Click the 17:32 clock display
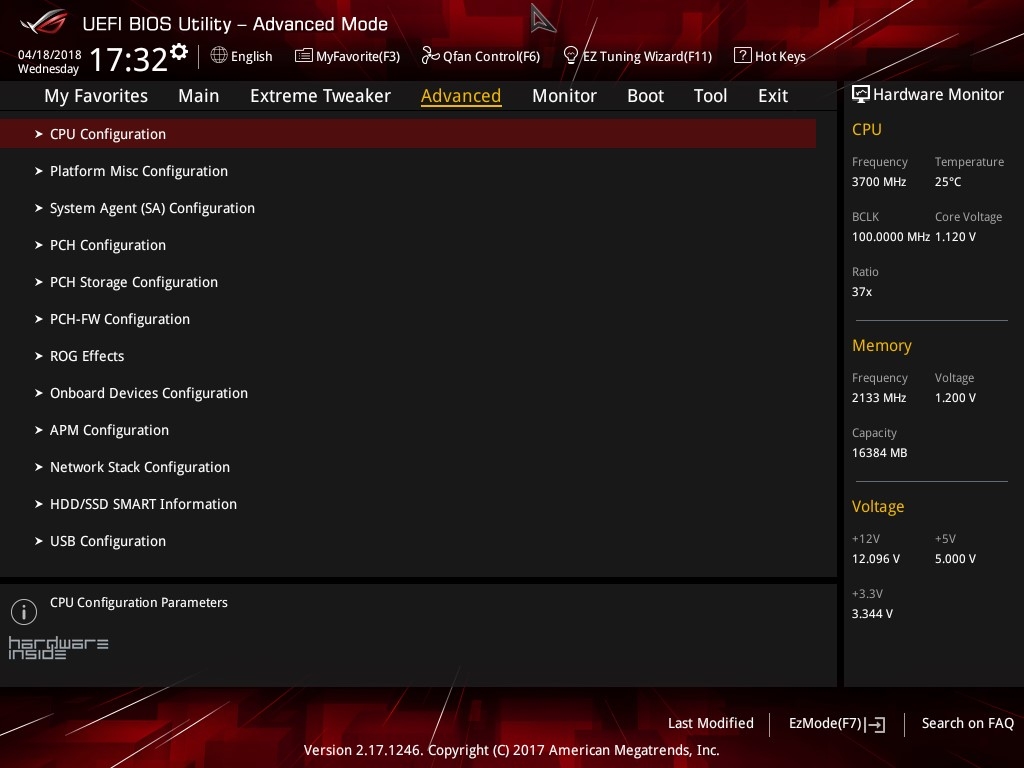1024x768 pixels. 129,59
